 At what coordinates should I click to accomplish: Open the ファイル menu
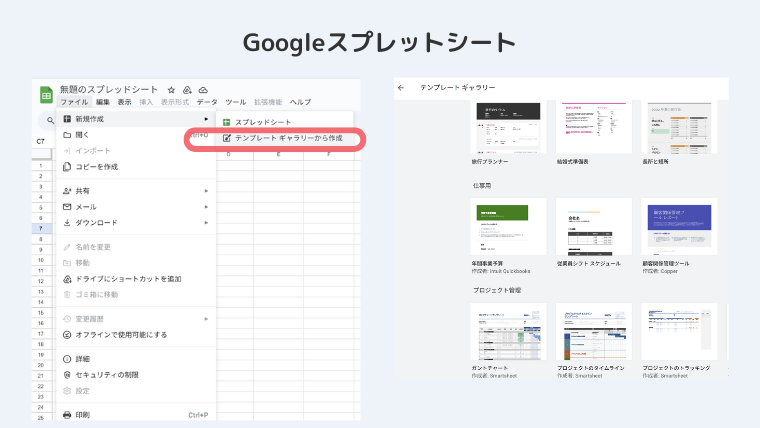[74, 102]
